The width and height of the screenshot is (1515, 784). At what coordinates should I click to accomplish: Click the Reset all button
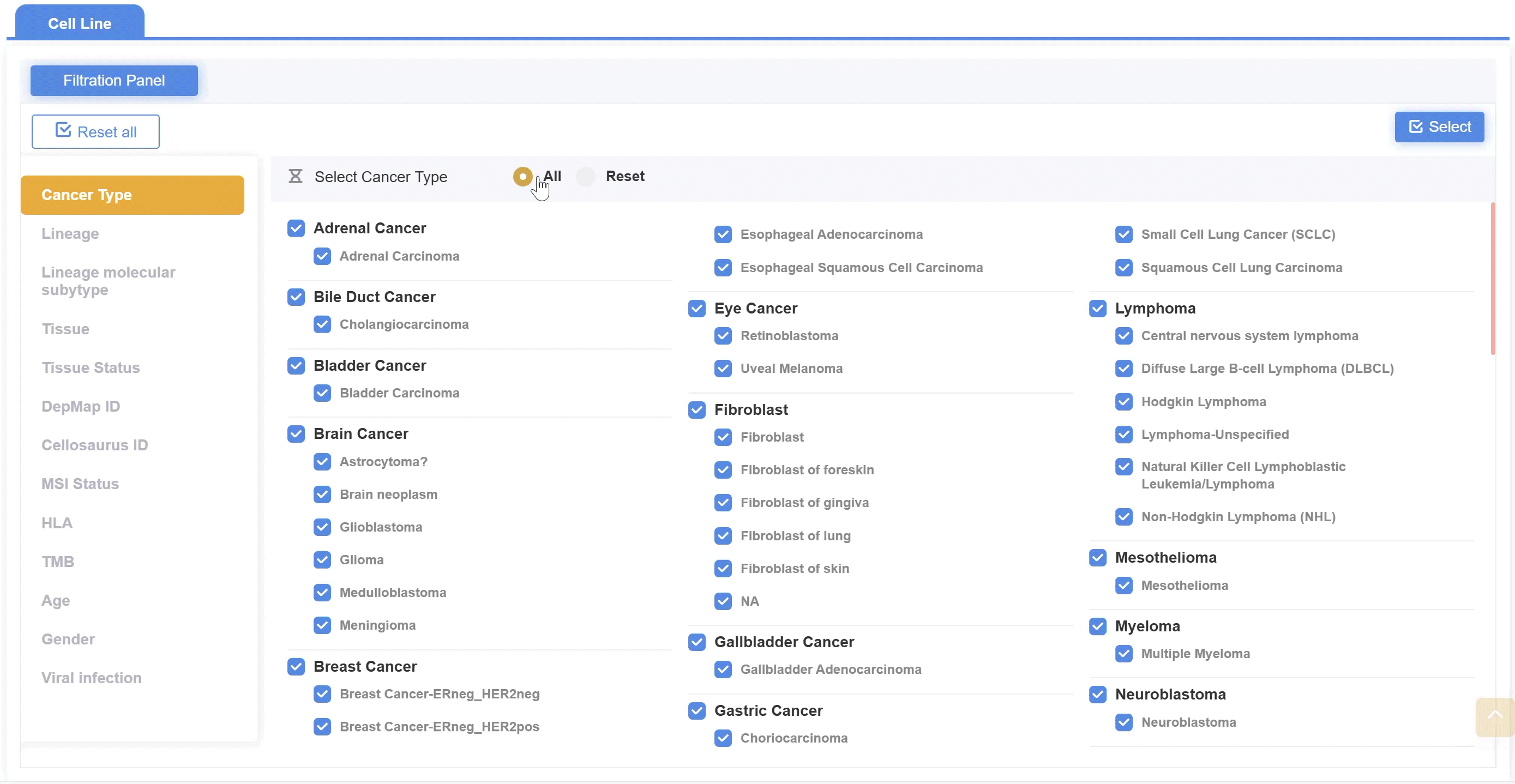click(95, 132)
